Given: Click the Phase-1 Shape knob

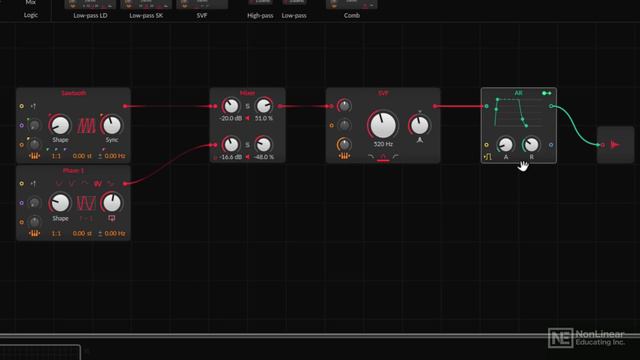Looking at the screenshot, I should coord(60,203).
